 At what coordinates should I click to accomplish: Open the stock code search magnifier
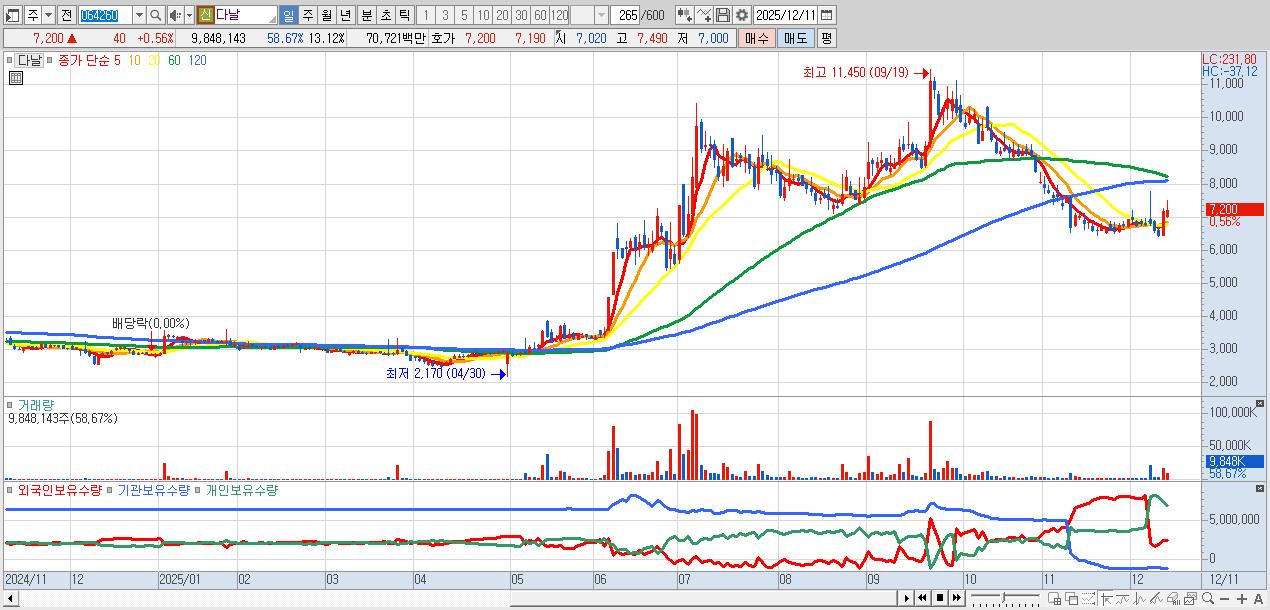point(156,15)
